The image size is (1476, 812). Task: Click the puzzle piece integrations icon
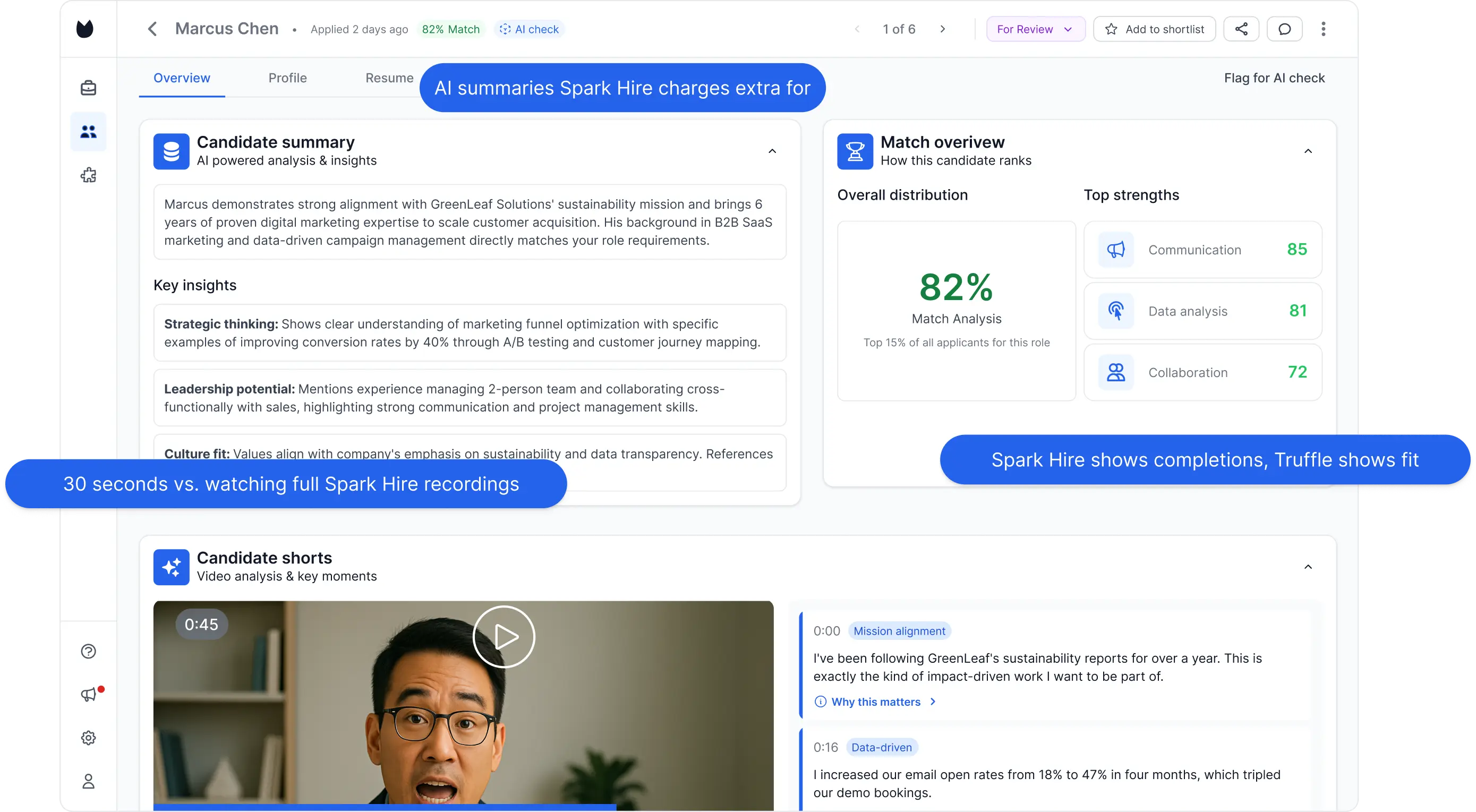pyautogui.click(x=88, y=175)
